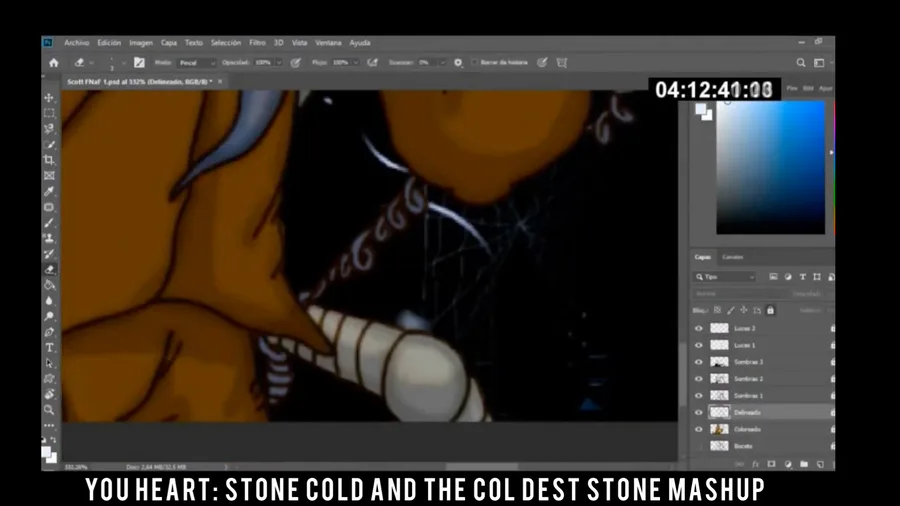Click foreground color swatch in toolbar
The width and height of the screenshot is (900, 506).
click(x=46, y=453)
